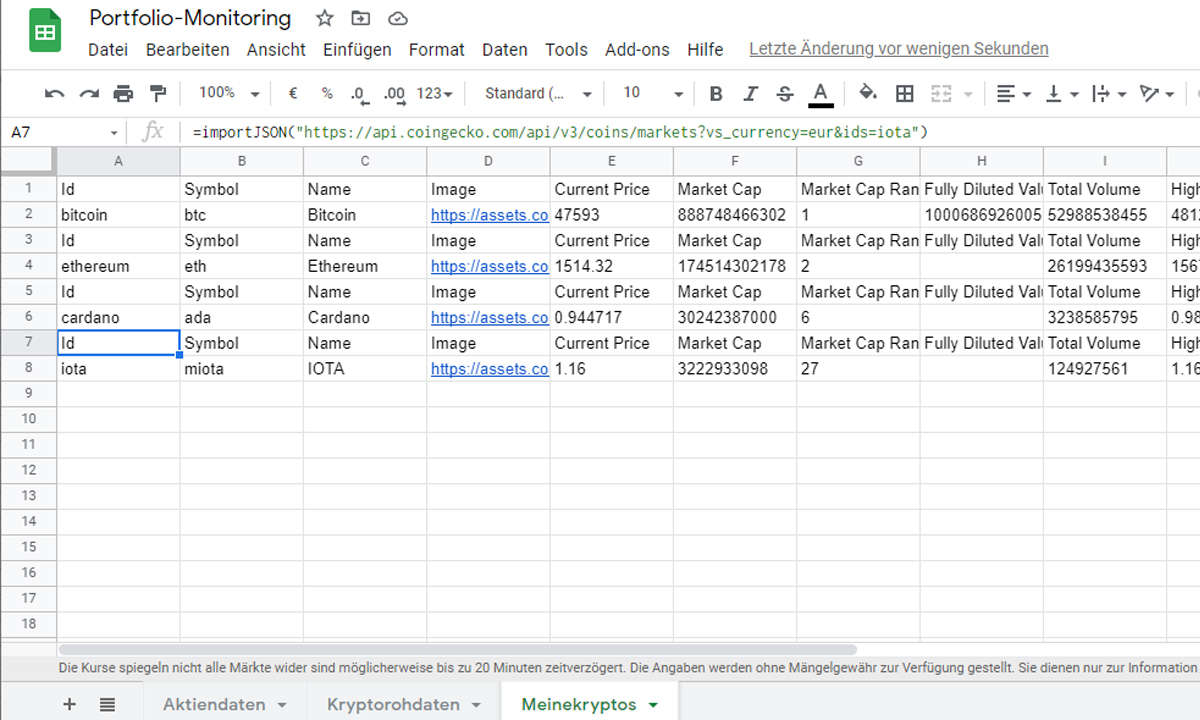Undo the last action

pyautogui.click(x=54, y=93)
